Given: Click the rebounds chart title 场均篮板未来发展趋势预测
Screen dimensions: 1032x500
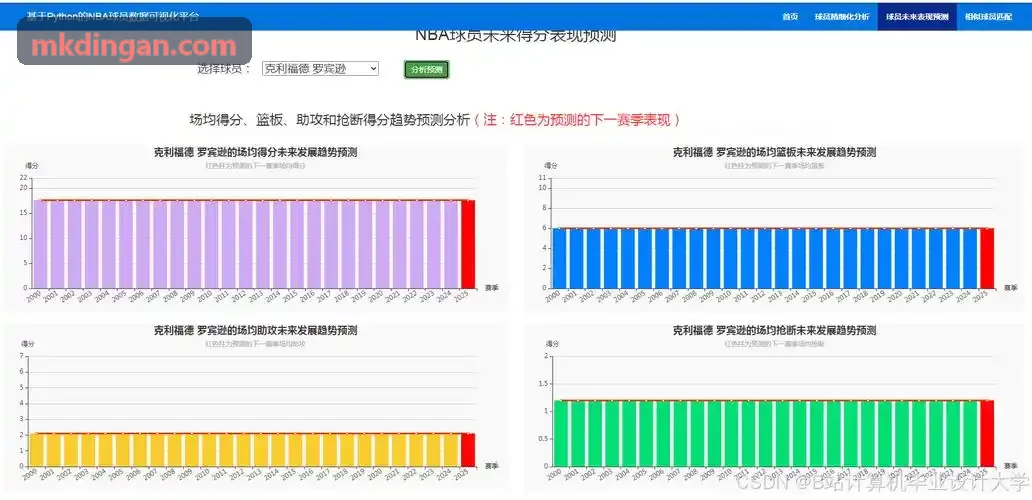Looking at the screenshot, I should [774, 152].
